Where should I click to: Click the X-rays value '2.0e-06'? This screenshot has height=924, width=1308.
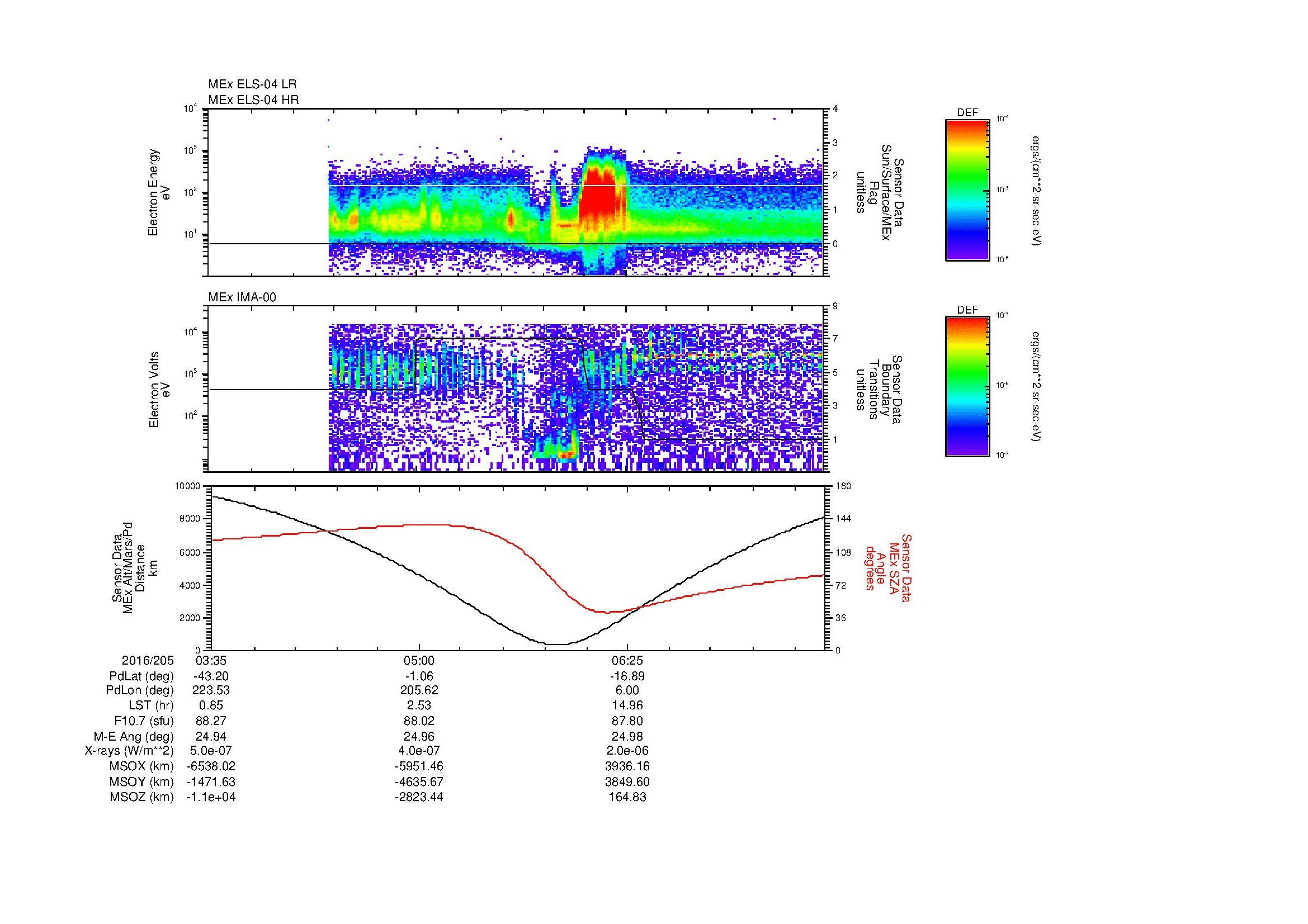coord(627,751)
